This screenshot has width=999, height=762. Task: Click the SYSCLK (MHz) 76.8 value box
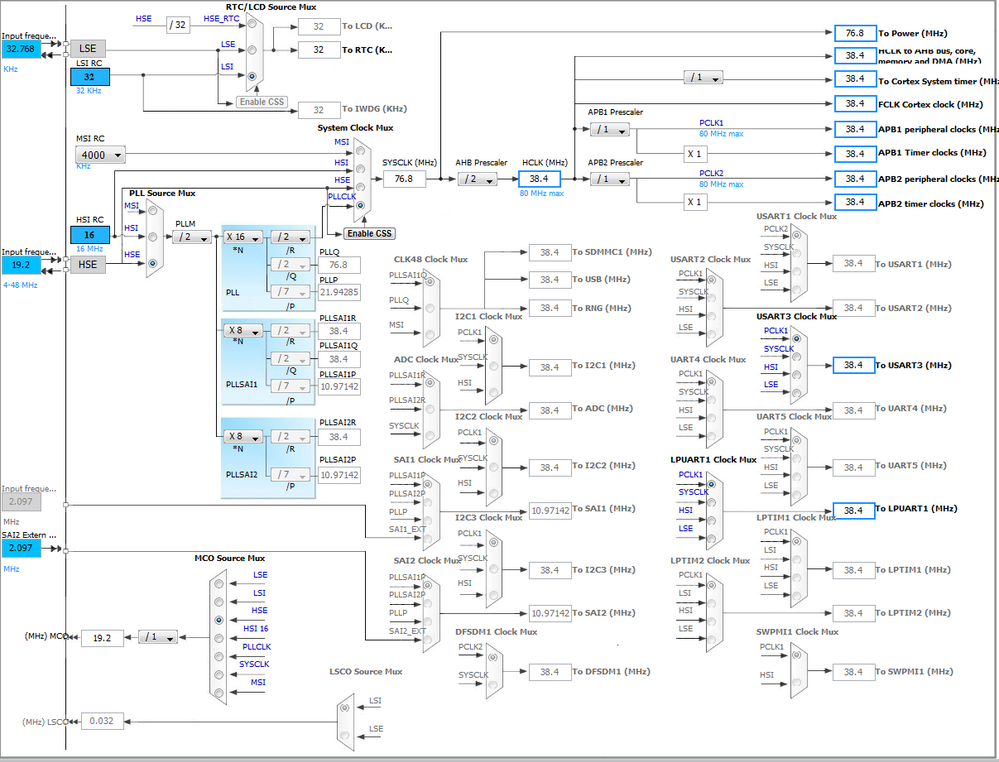404,179
